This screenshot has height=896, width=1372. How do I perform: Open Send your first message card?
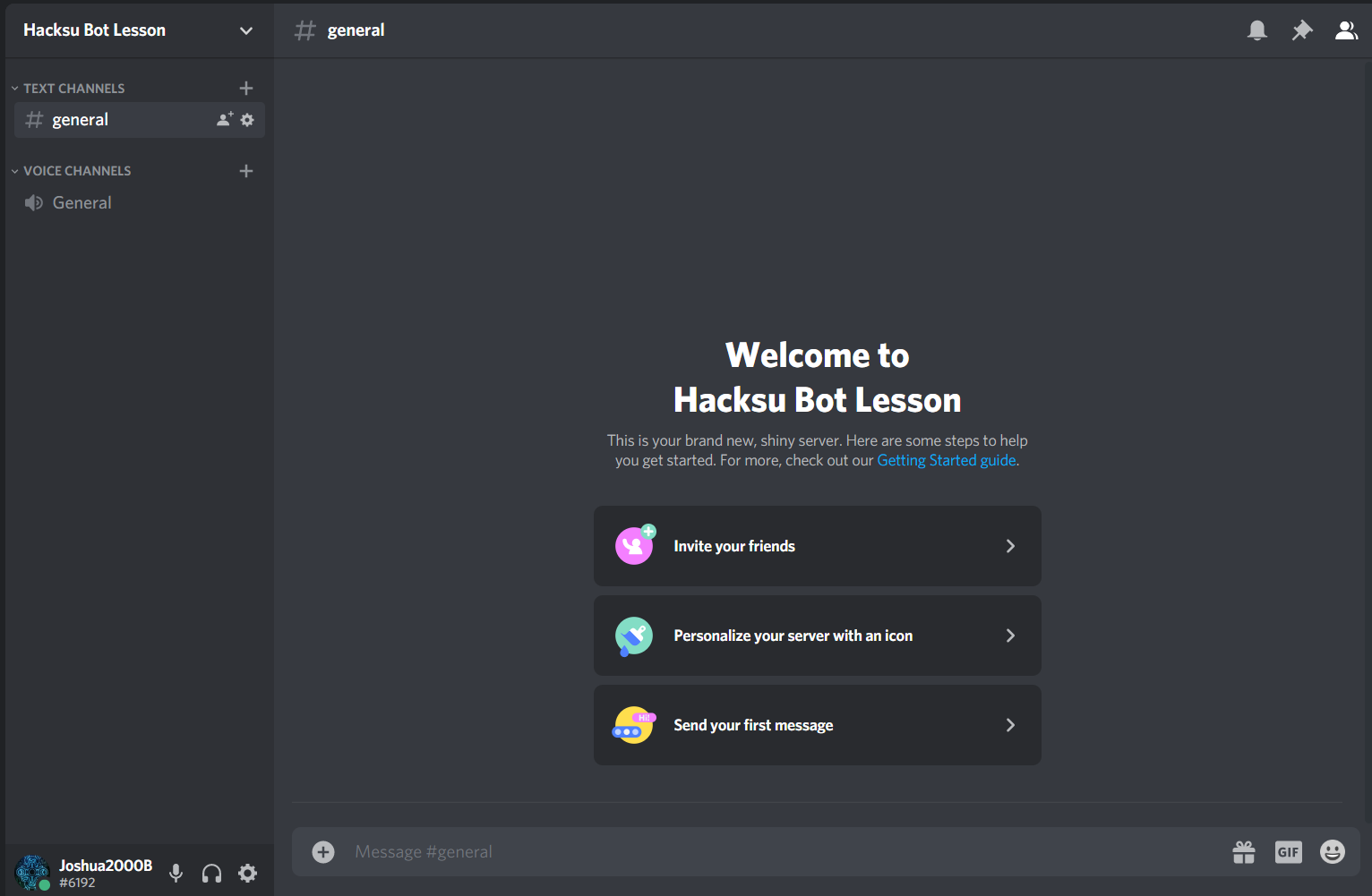[818, 725]
